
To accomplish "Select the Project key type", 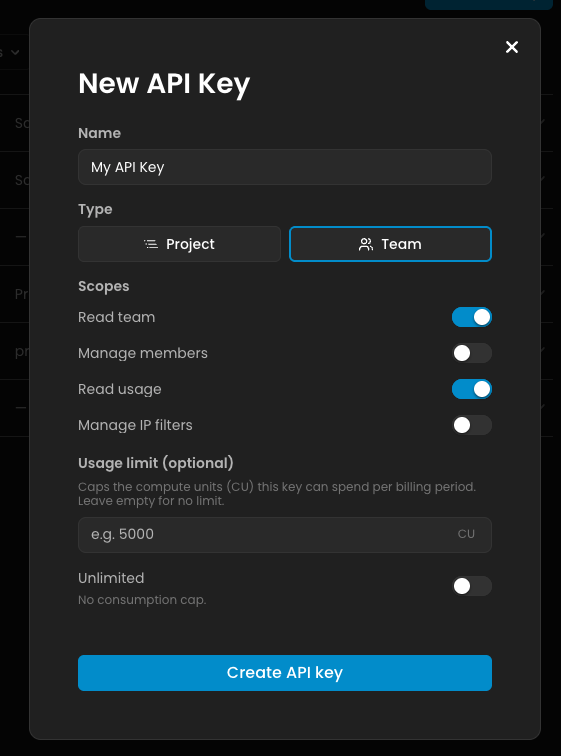I will pyautogui.click(x=179, y=244).
